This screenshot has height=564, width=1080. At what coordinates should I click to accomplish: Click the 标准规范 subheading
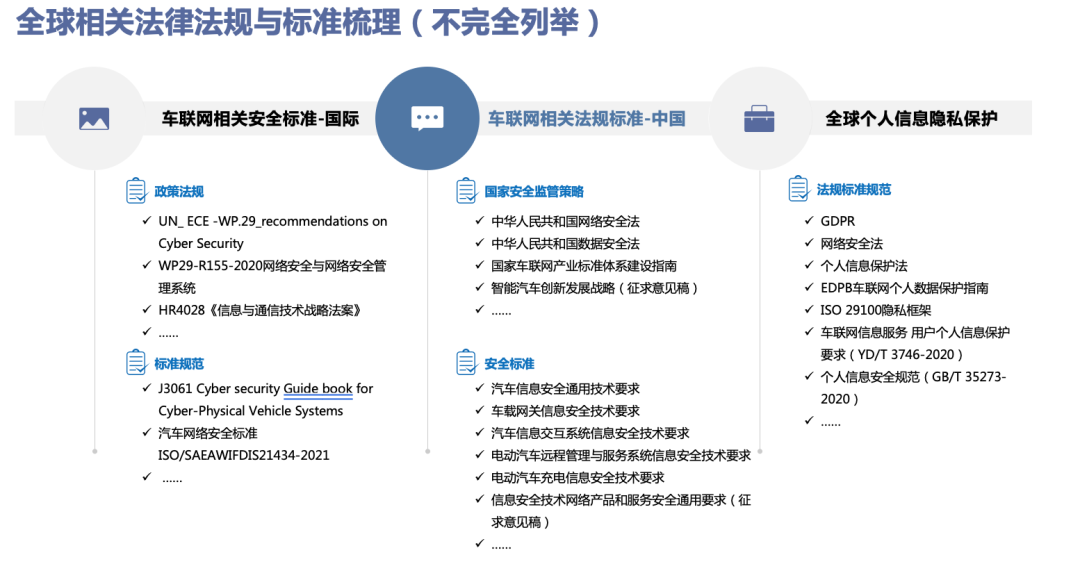point(179,364)
